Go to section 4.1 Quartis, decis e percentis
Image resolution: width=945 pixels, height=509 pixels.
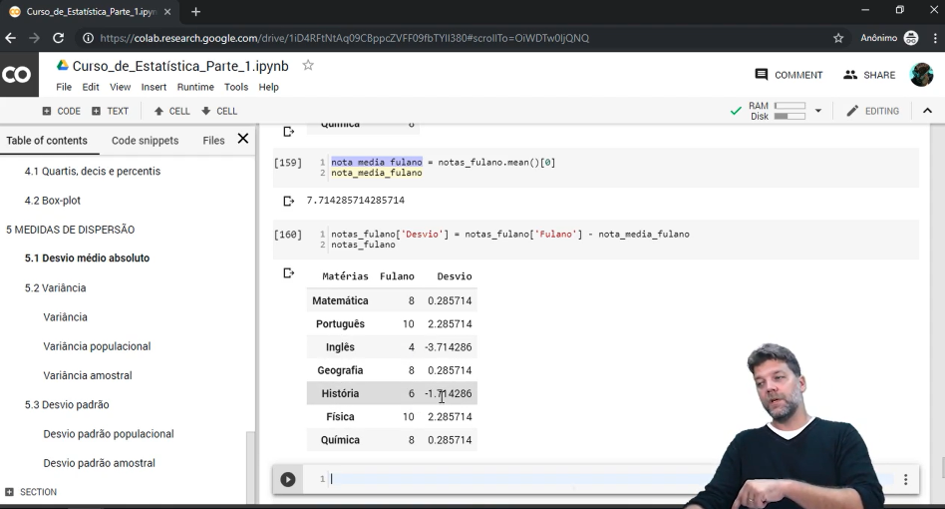(92, 171)
